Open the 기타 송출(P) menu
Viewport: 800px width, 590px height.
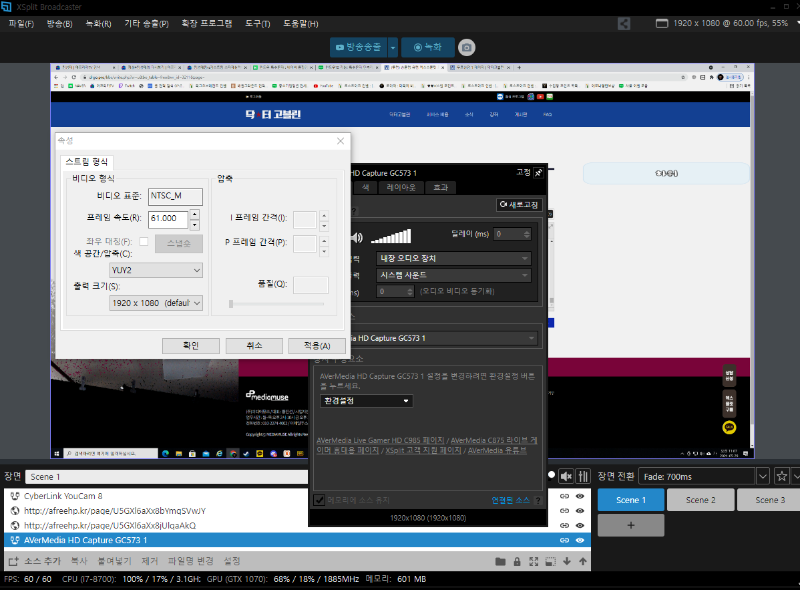click(x=146, y=23)
